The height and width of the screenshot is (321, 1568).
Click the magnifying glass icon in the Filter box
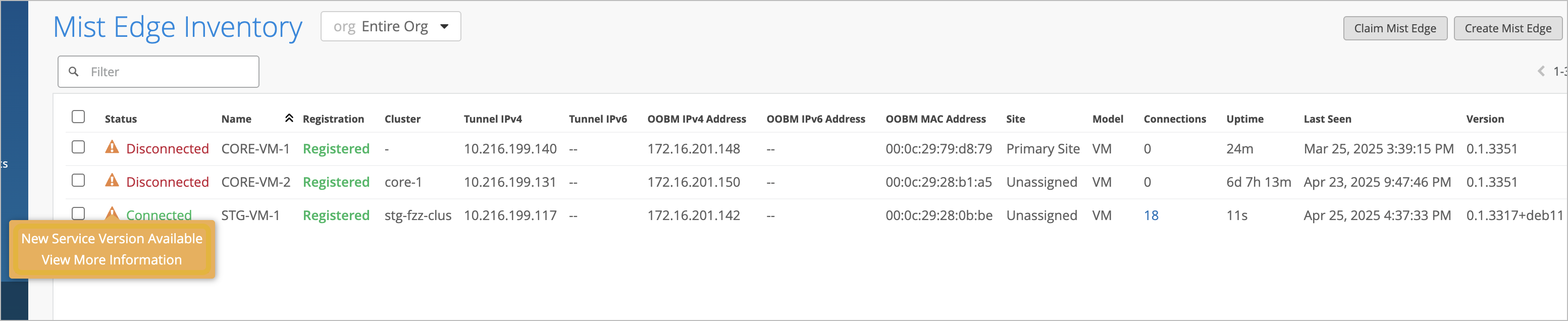(74, 71)
